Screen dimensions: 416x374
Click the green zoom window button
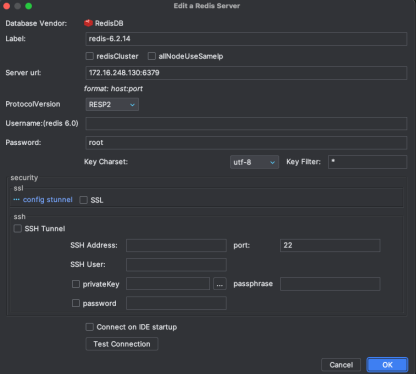29,6
